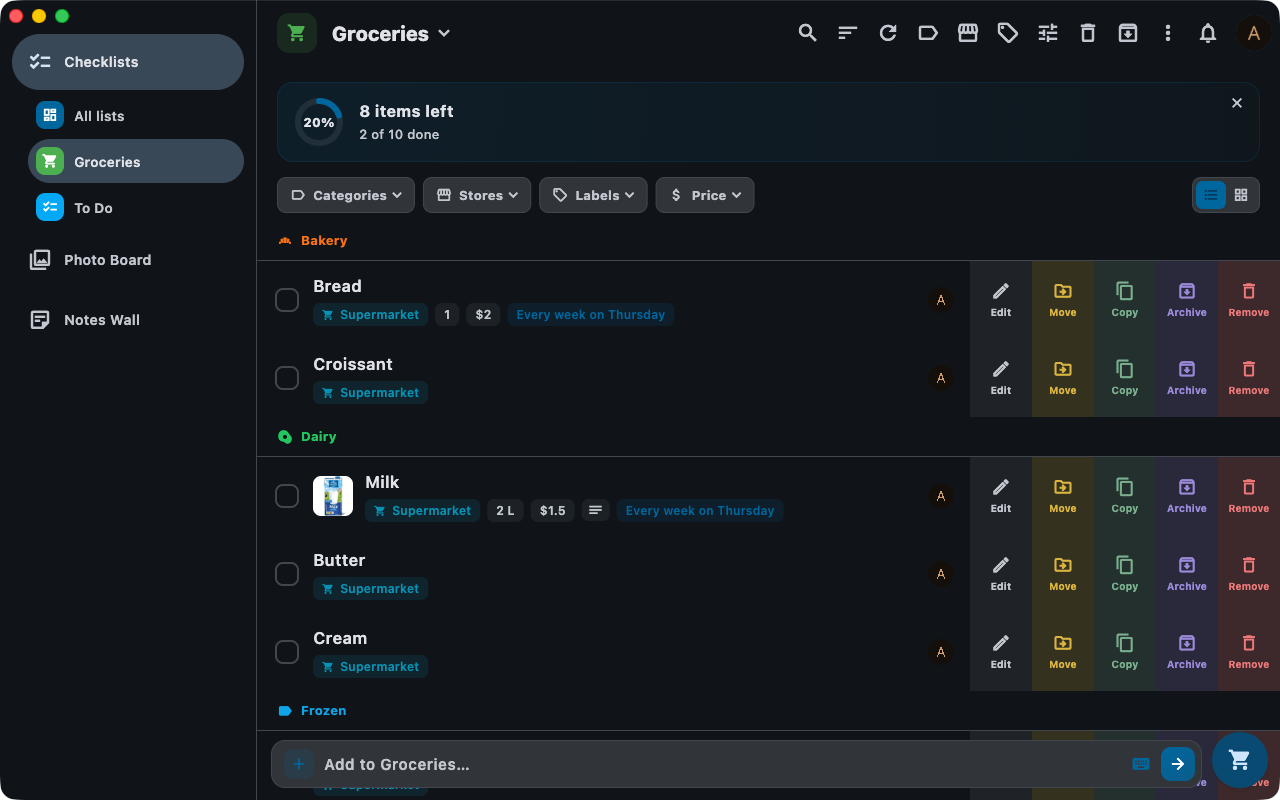Check off the Bread item

coord(287,300)
